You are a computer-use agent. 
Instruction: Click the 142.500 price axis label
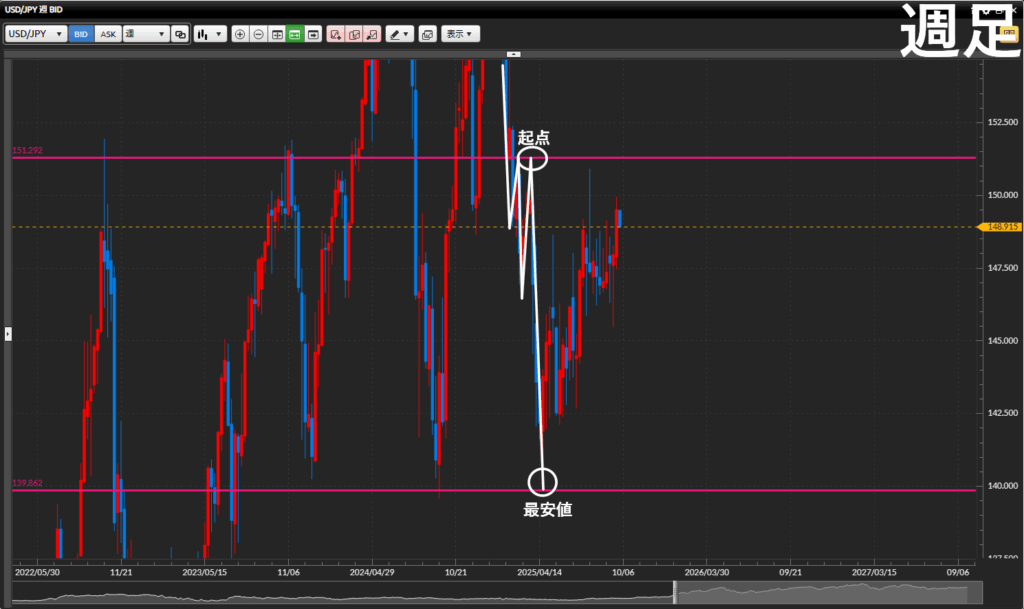coord(1002,413)
